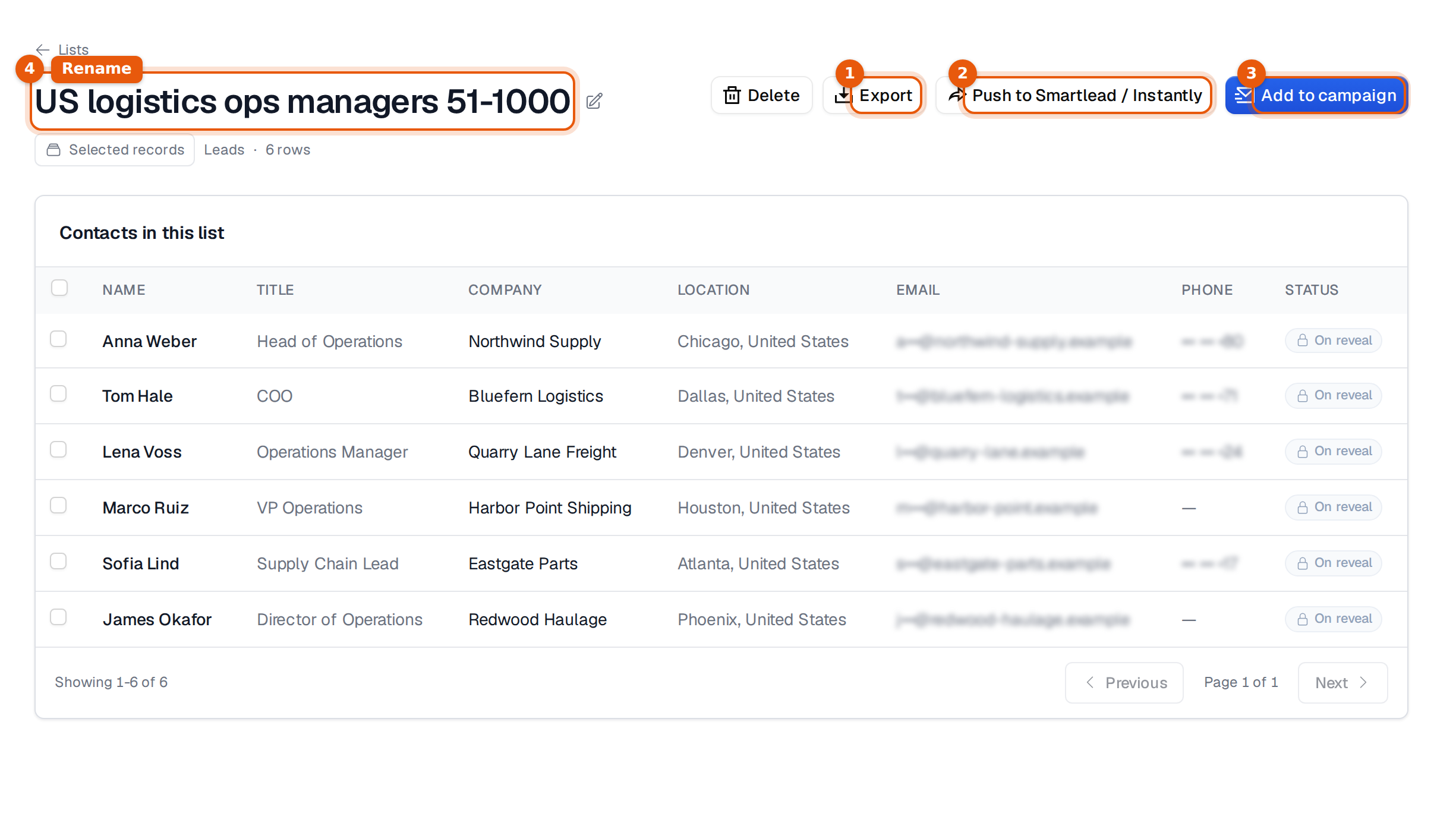Open contact Tom Hale
The height and width of the screenshot is (832, 1456).
tap(137, 396)
